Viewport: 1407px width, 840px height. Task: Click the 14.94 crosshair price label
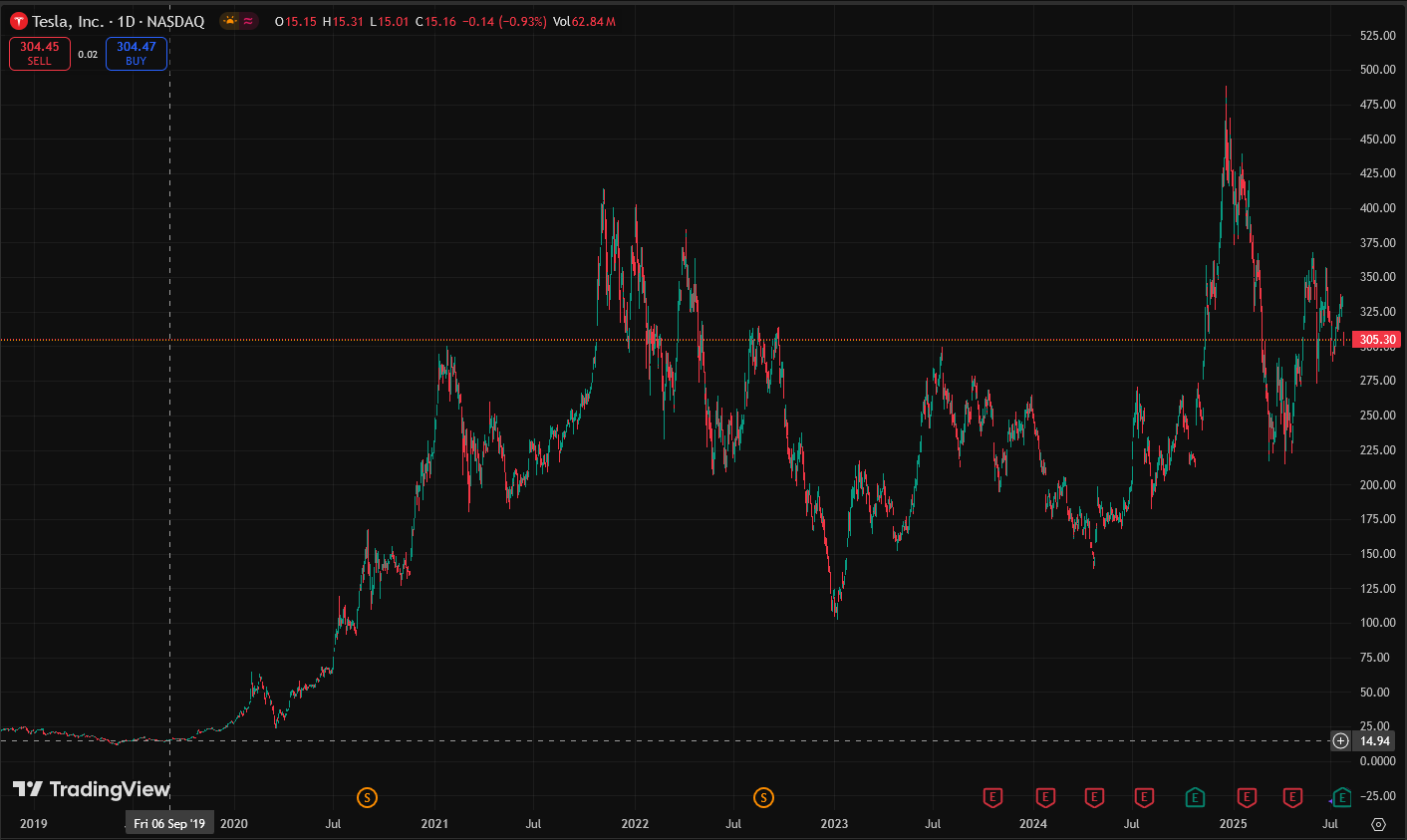coord(1375,740)
